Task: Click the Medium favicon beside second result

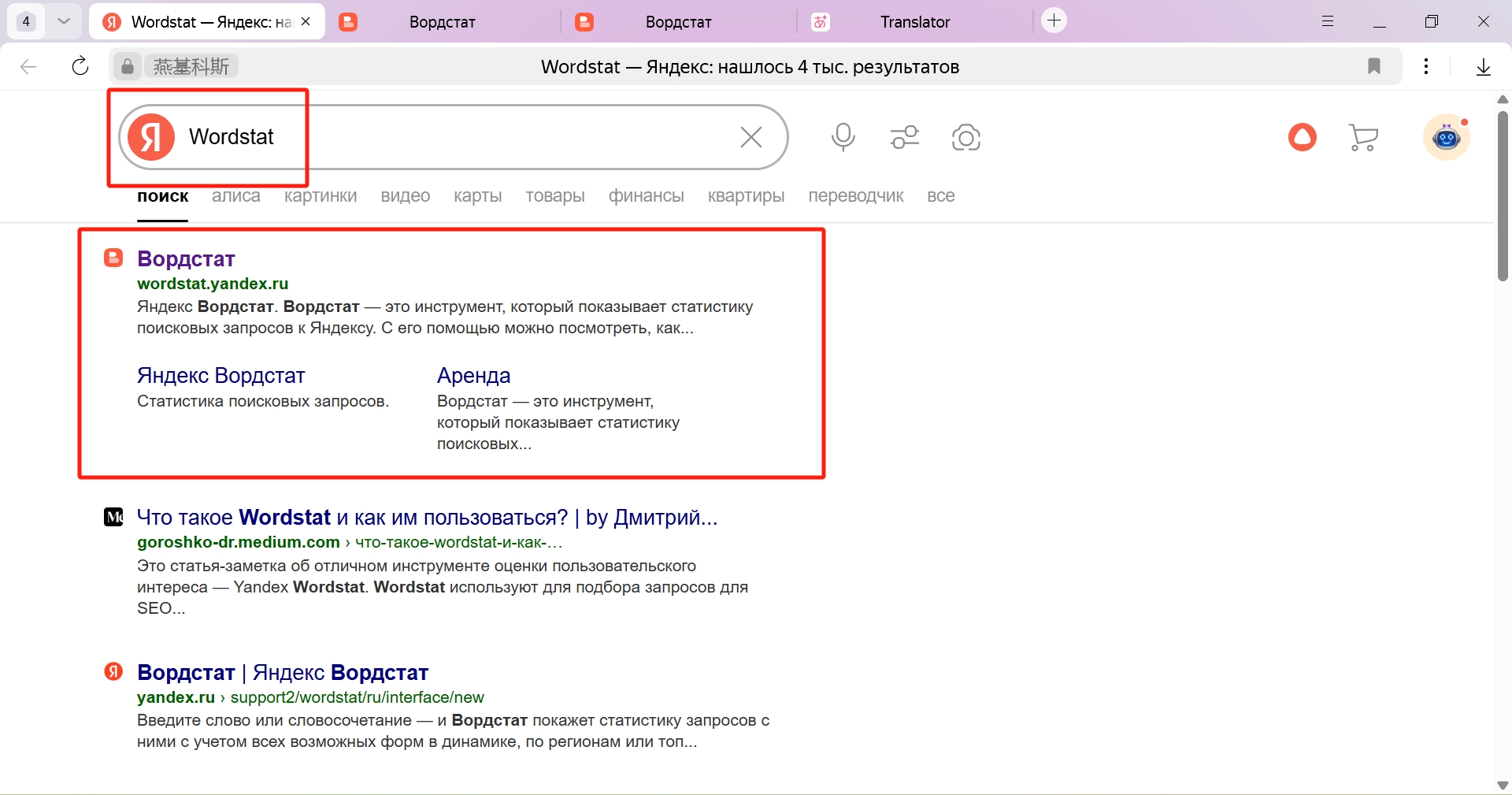Action: 113,517
